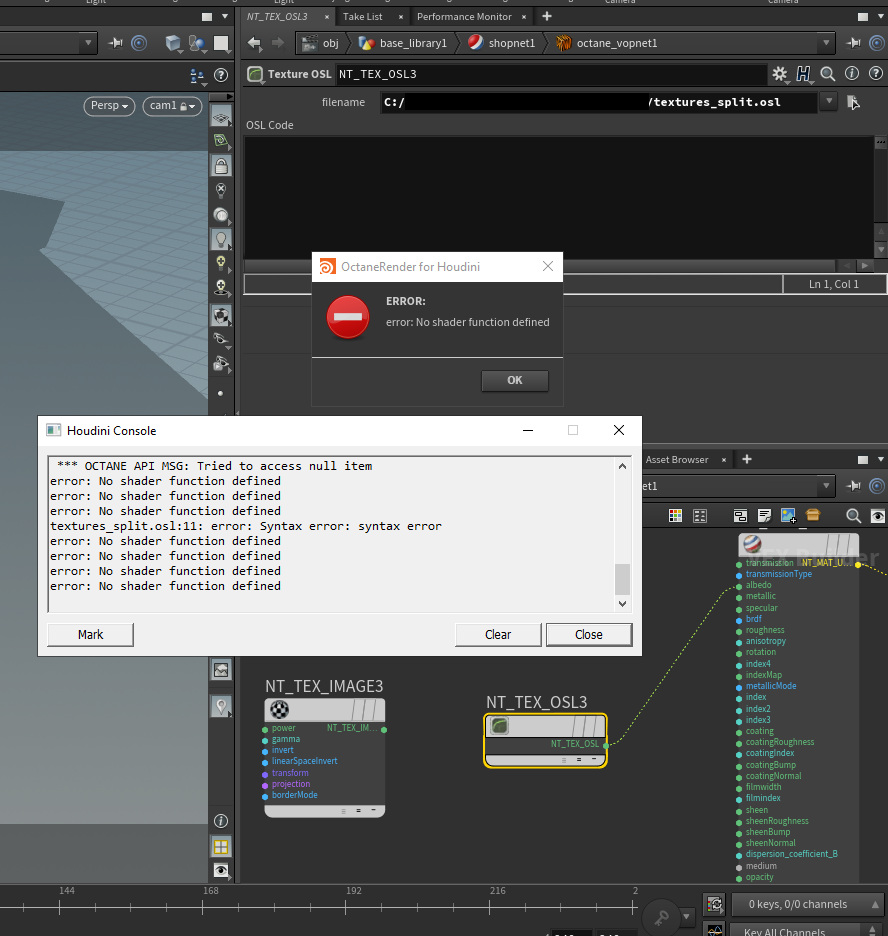Click timeline frame 192 marker
The image size is (888, 936).
353,891
